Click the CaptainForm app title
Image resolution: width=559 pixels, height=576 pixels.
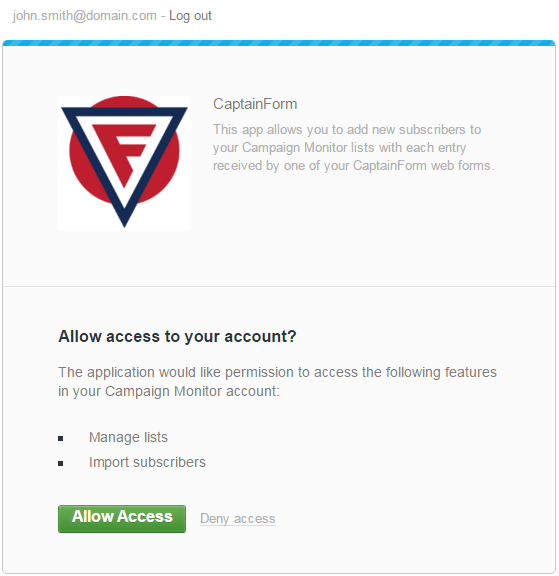pos(255,104)
